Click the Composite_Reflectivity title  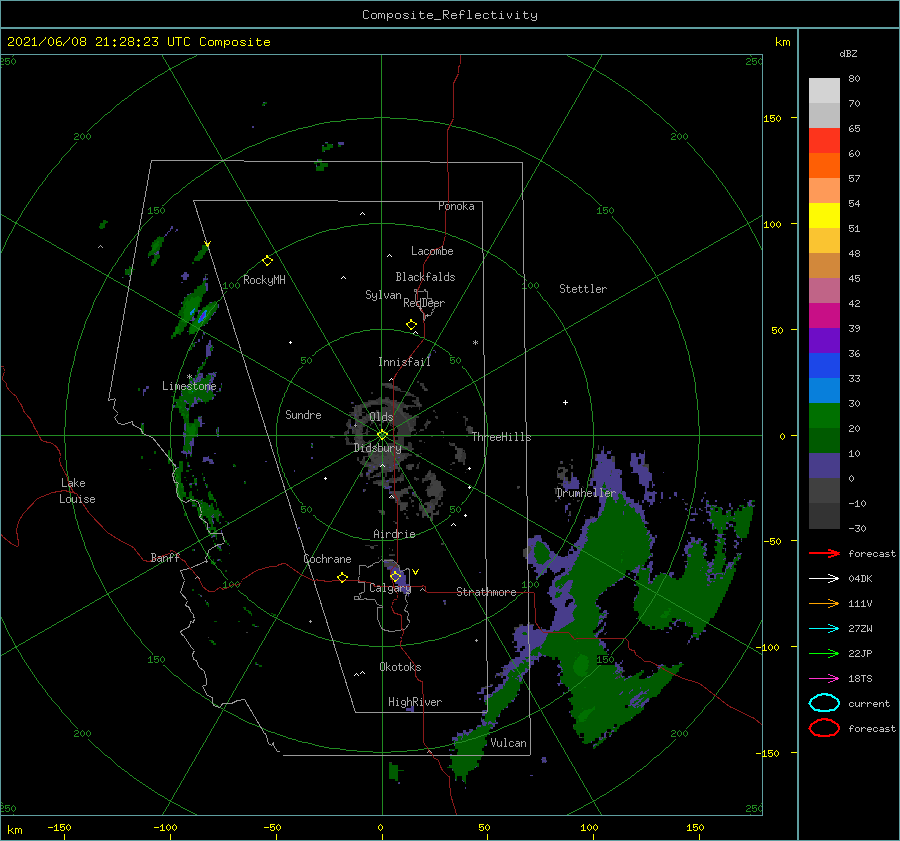point(449,15)
